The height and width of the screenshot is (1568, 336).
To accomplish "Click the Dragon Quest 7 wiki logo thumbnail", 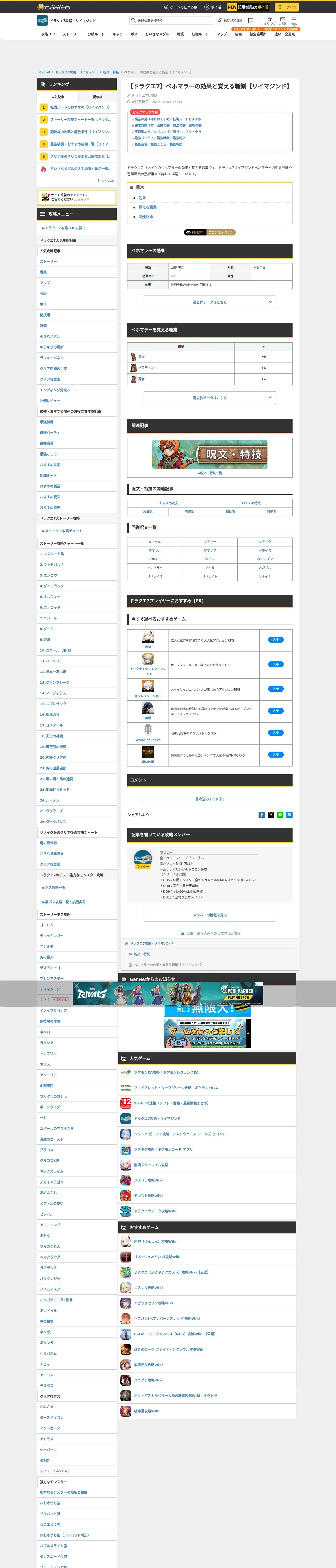I will tap(42, 21).
